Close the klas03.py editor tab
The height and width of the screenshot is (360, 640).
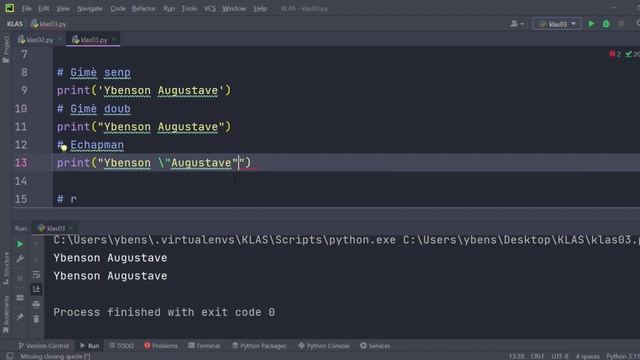(x=114, y=39)
